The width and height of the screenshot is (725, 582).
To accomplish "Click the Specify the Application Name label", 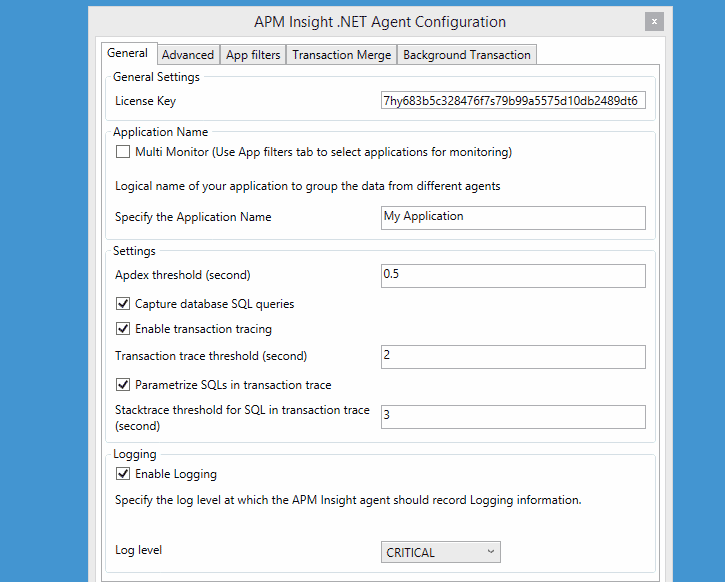I will coord(193,217).
